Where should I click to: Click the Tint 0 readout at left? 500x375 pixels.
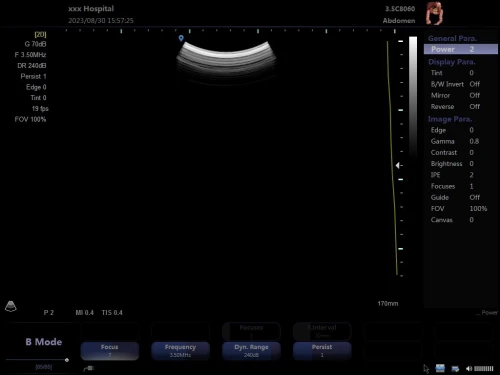pyautogui.click(x=38, y=98)
